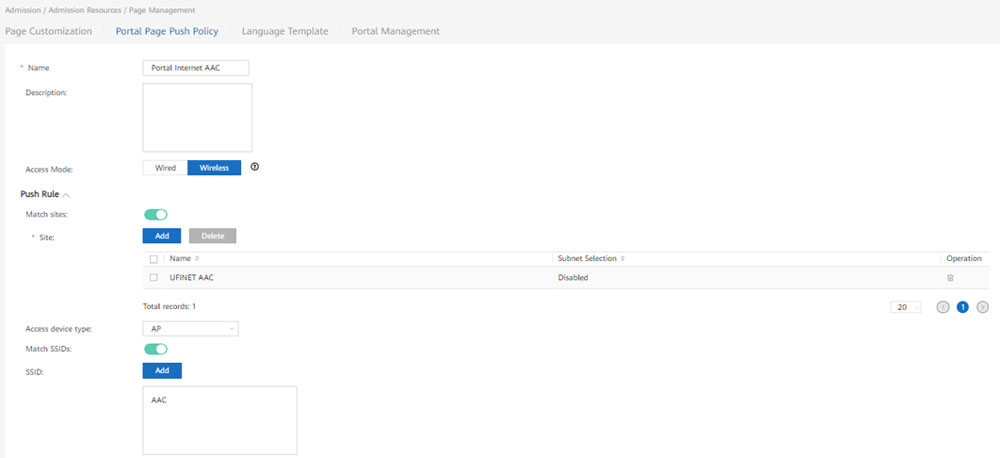Tick the select-all checkbox in table header
This screenshot has height=458, width=1000.
pos(154,259)
